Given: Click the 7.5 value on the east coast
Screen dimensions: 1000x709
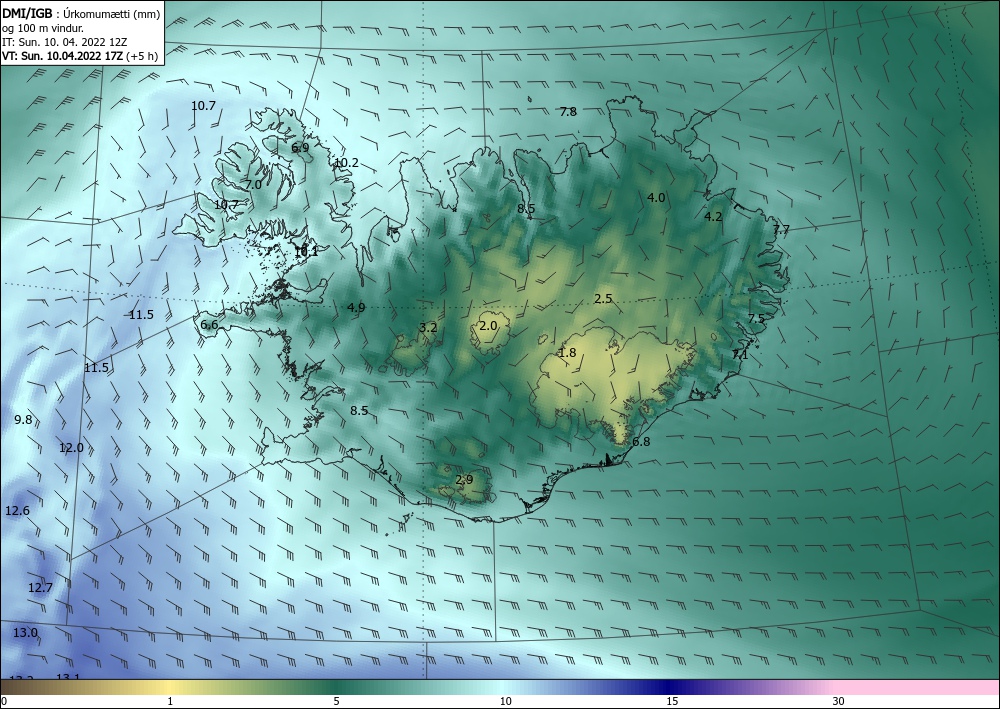Looking at the screenshot, I should tap(756, 319).
